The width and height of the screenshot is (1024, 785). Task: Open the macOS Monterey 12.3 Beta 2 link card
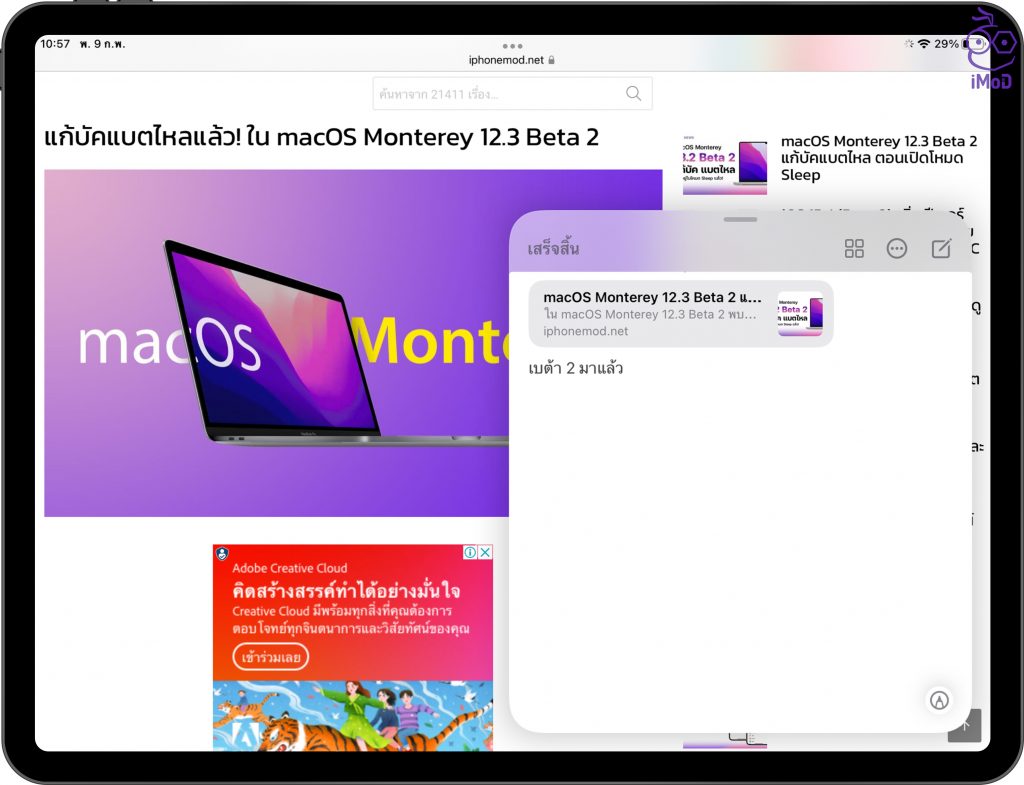[680, 314]
